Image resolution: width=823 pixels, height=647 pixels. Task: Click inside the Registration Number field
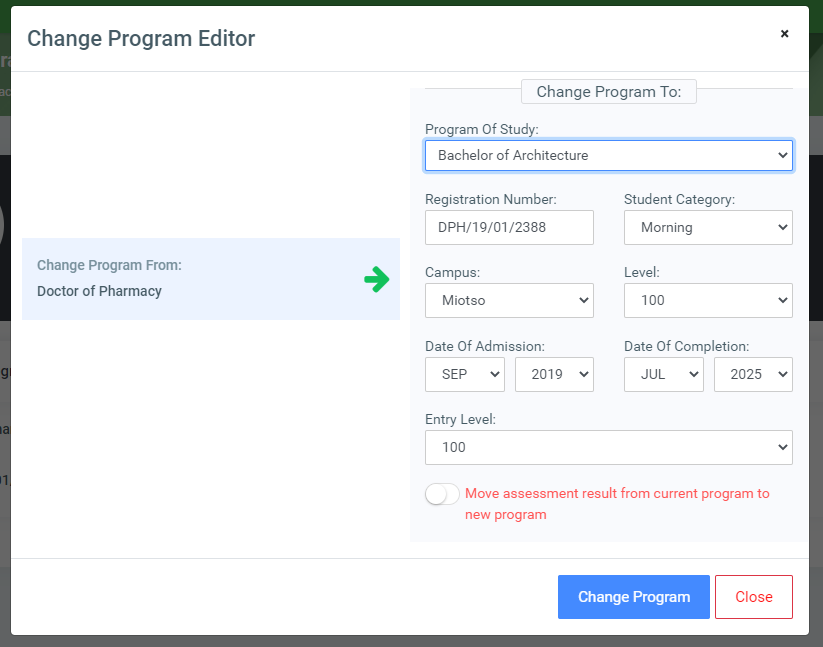point(509,227)
